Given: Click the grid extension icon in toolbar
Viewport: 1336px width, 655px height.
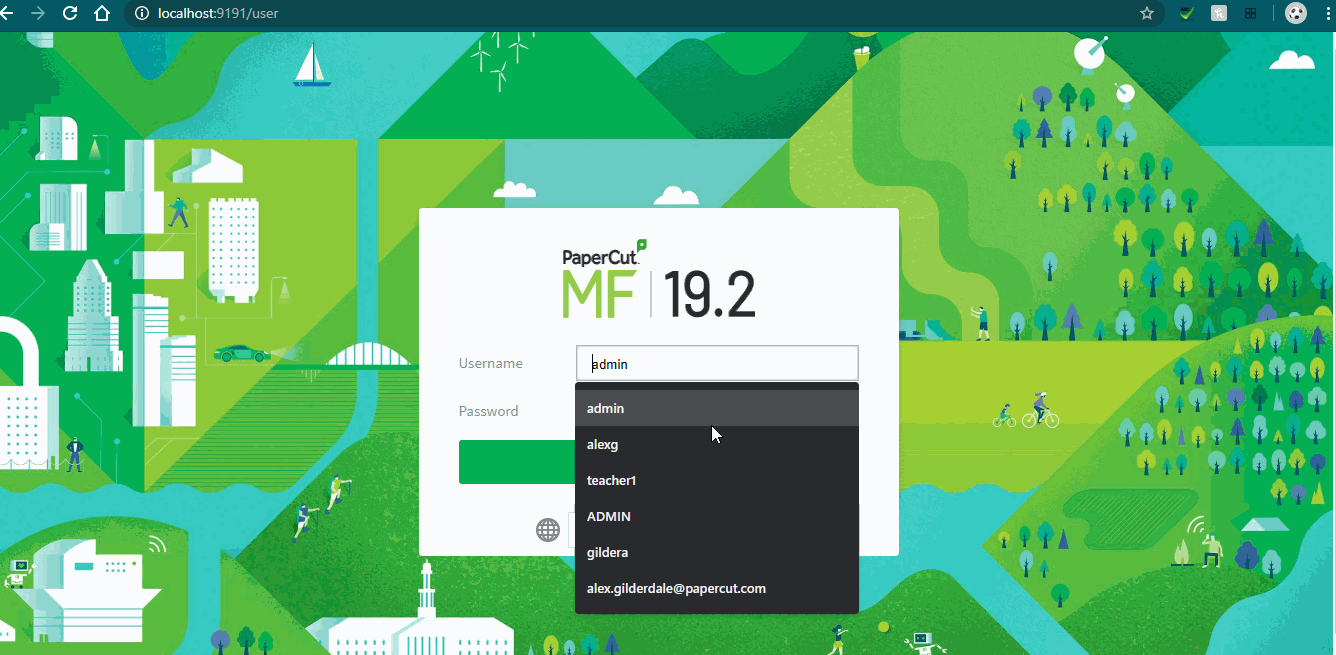Looking at the screenshot, I should (x=1250, y=14).
